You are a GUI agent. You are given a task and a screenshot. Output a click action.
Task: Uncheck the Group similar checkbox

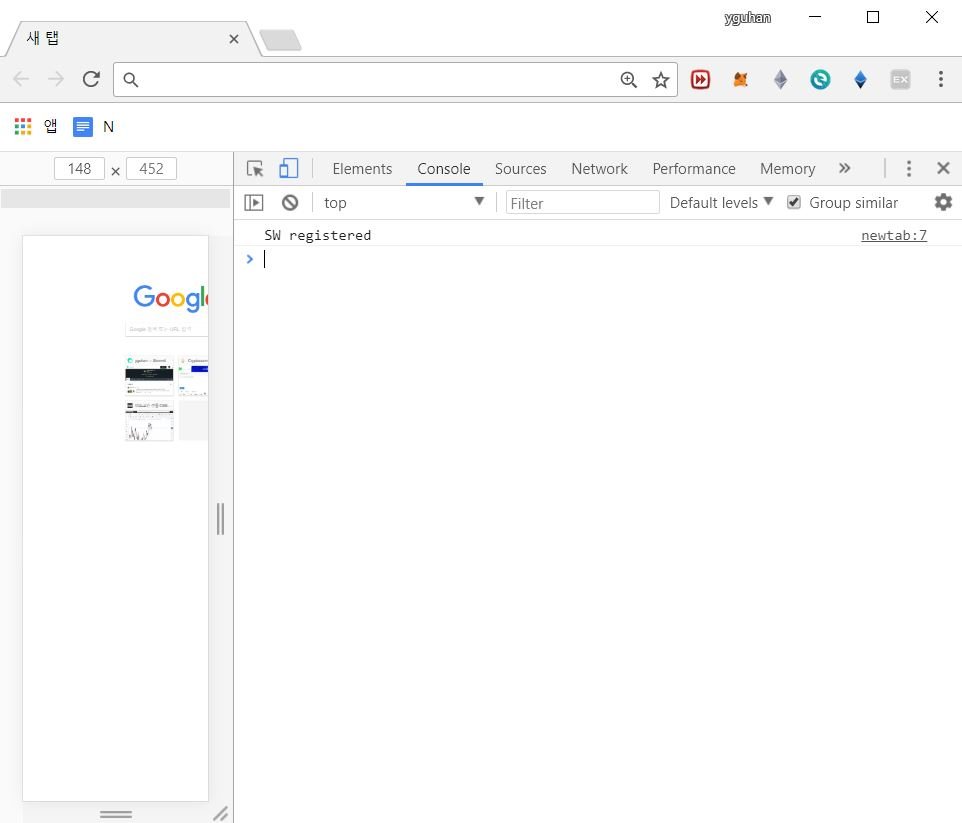(794, 202)
